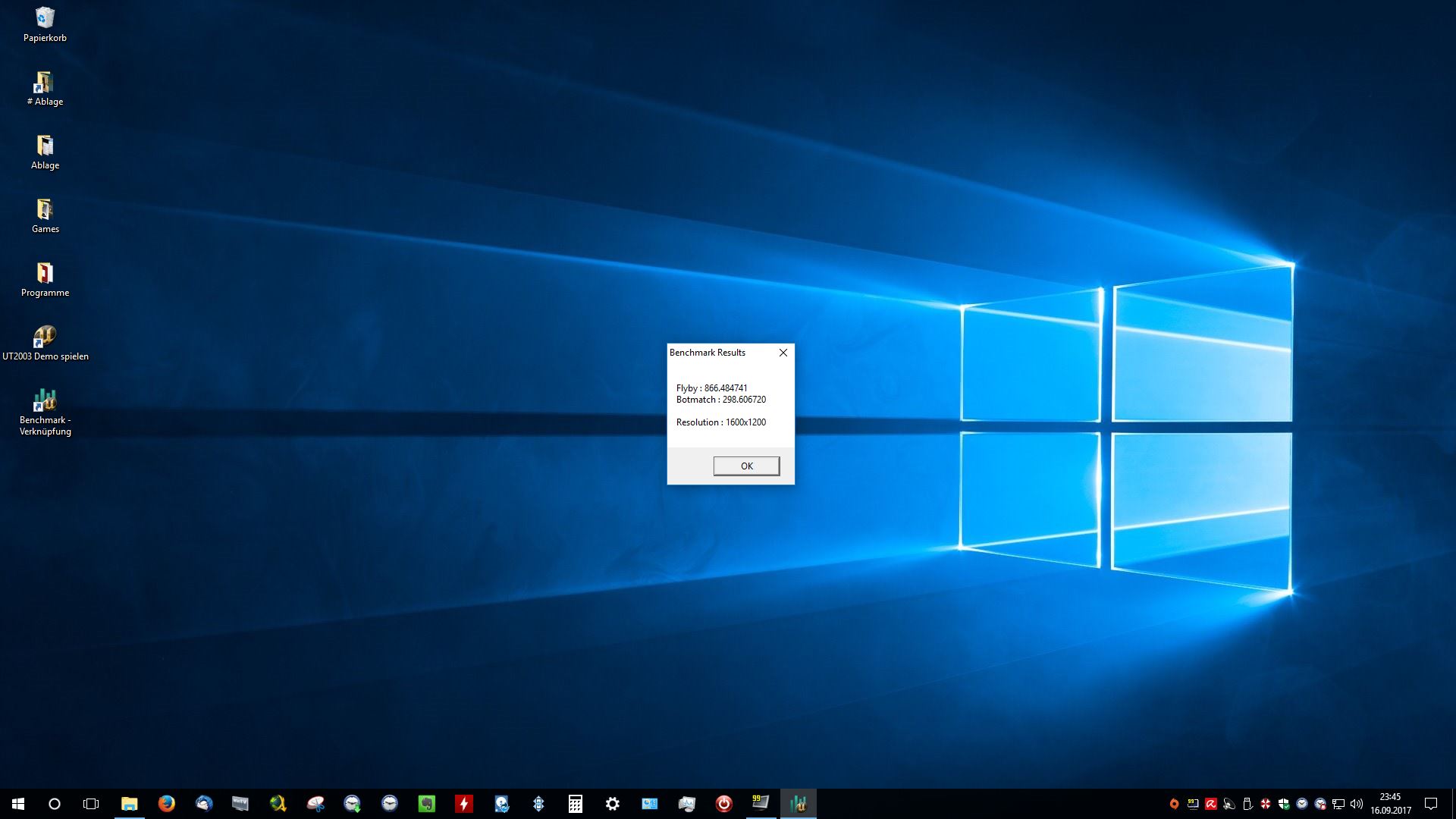Click the Cortana search circle

pos(55,803)
